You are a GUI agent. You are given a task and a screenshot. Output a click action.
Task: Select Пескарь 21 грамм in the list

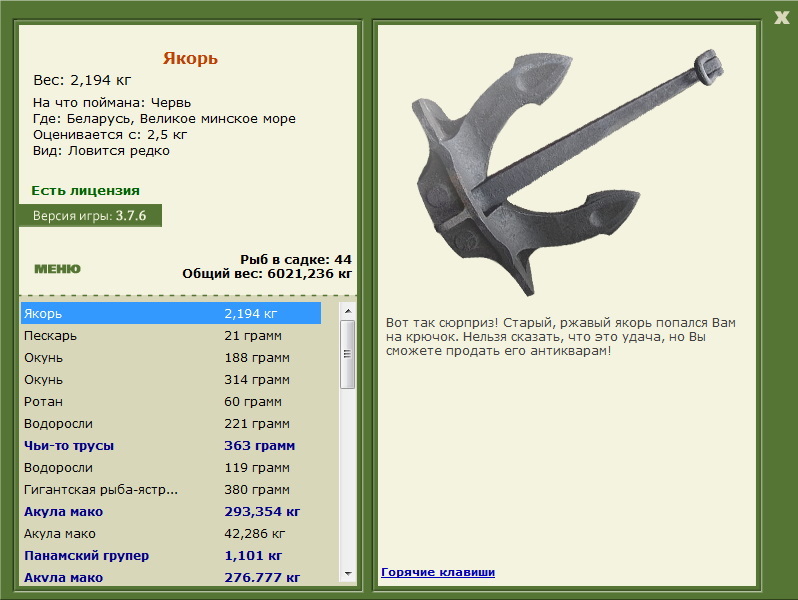171,336
